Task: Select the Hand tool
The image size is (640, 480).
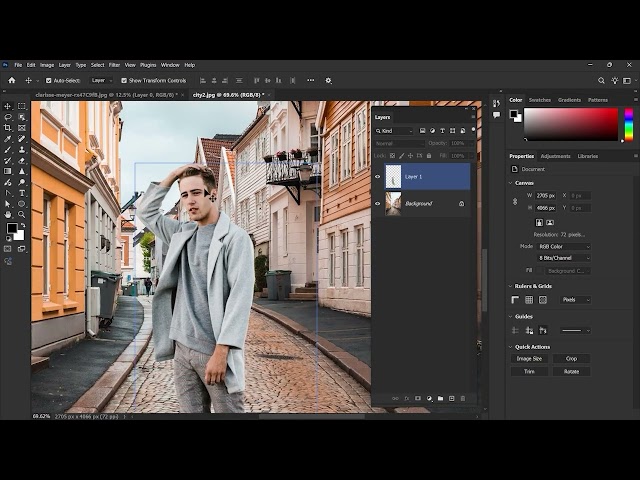Action: click(x=8, y=214)
